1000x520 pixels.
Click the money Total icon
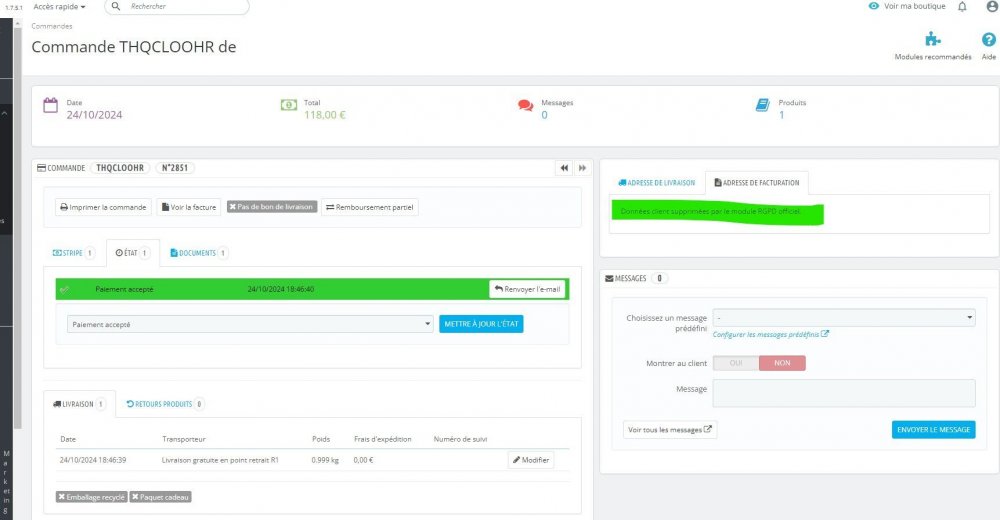click(289, 105)
